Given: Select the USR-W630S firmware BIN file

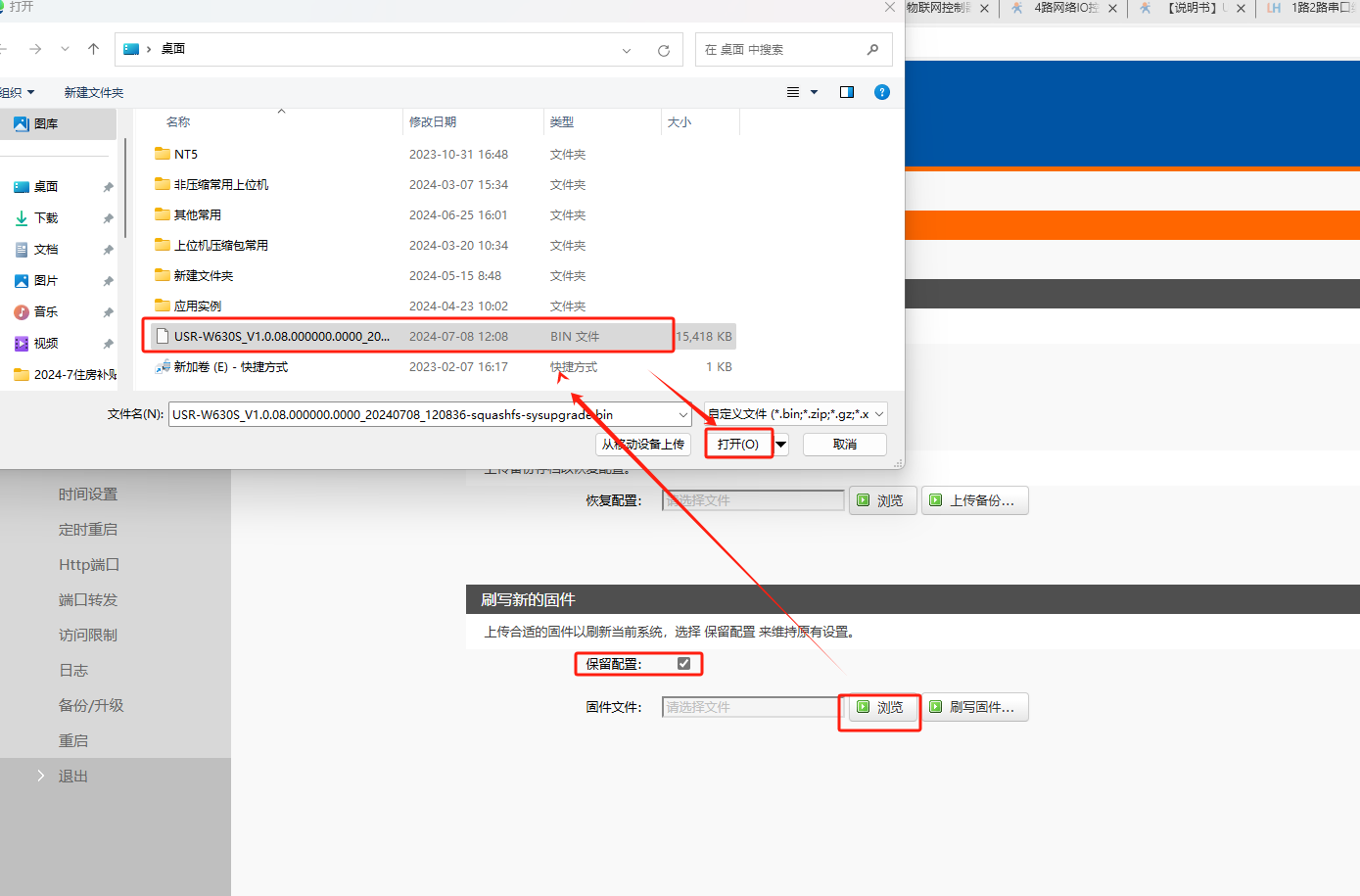Looking at the screenshot, I should tap(443, 336).
